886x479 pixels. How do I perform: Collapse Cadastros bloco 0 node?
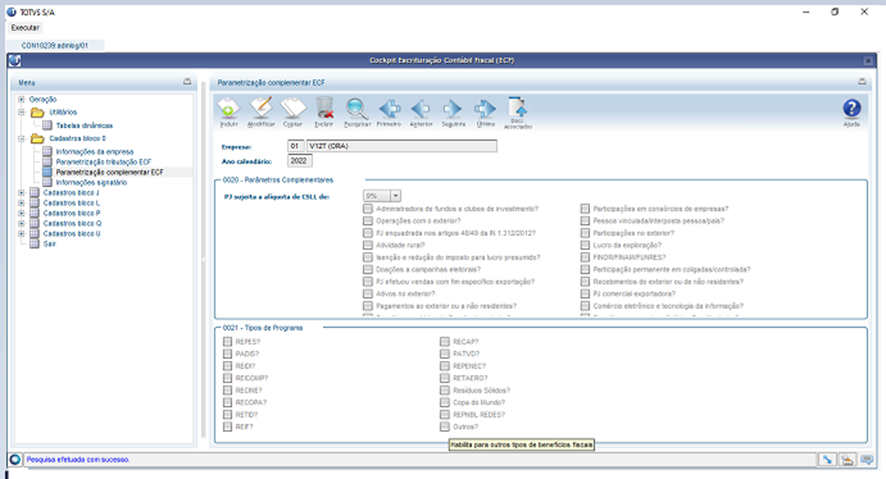point(21,138)
